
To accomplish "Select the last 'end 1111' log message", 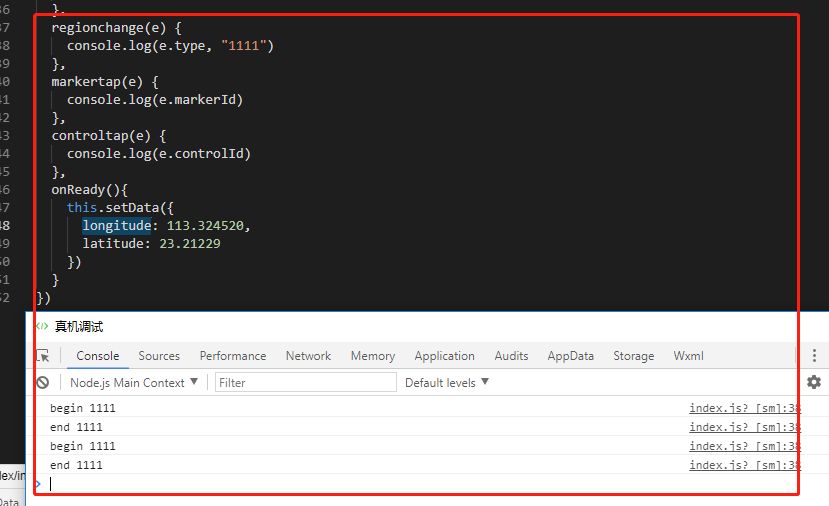I will (x=76, y=465).
